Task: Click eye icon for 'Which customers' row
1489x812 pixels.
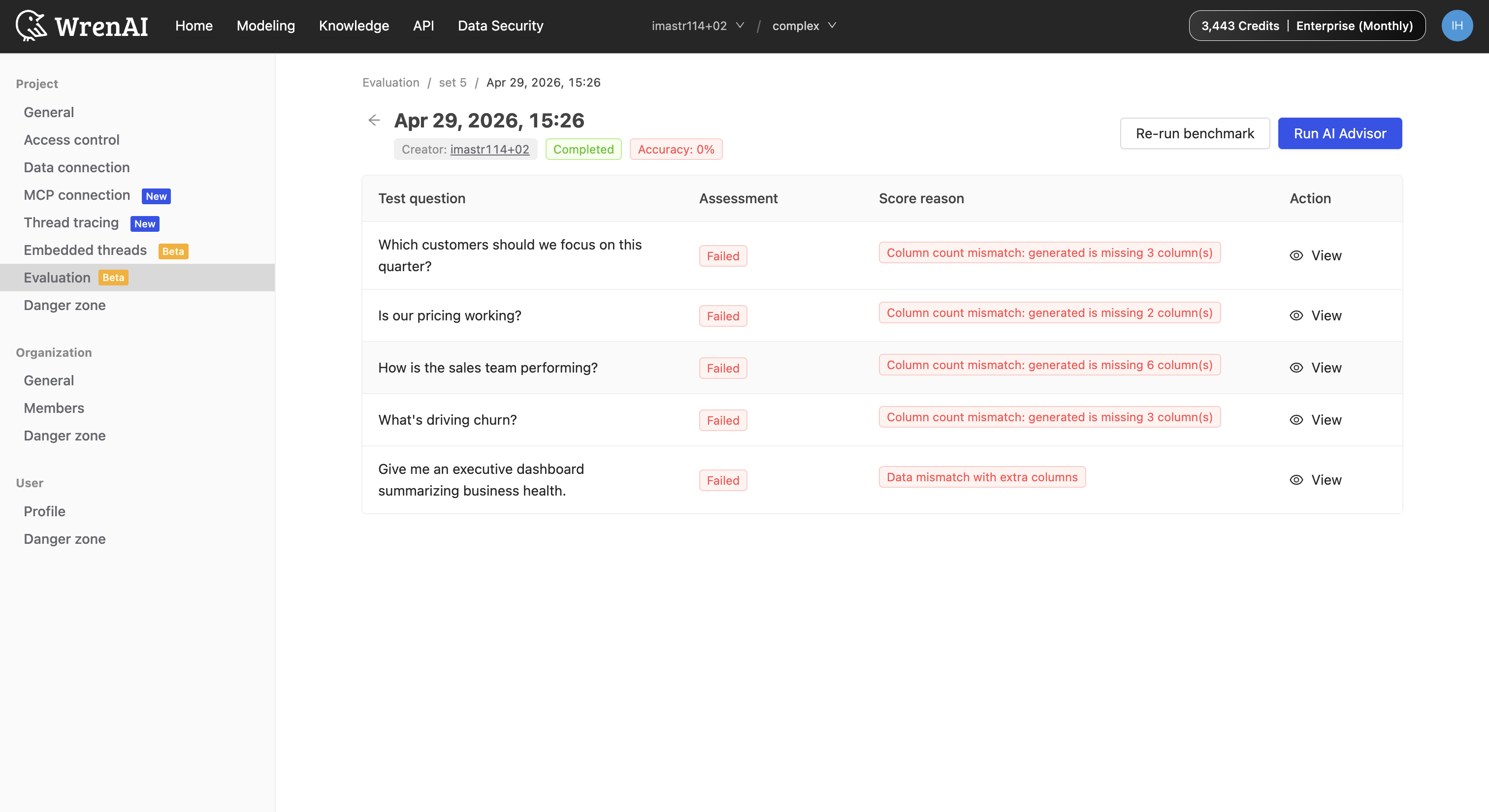Action: pyautogui.click(x=1296, y=255)
